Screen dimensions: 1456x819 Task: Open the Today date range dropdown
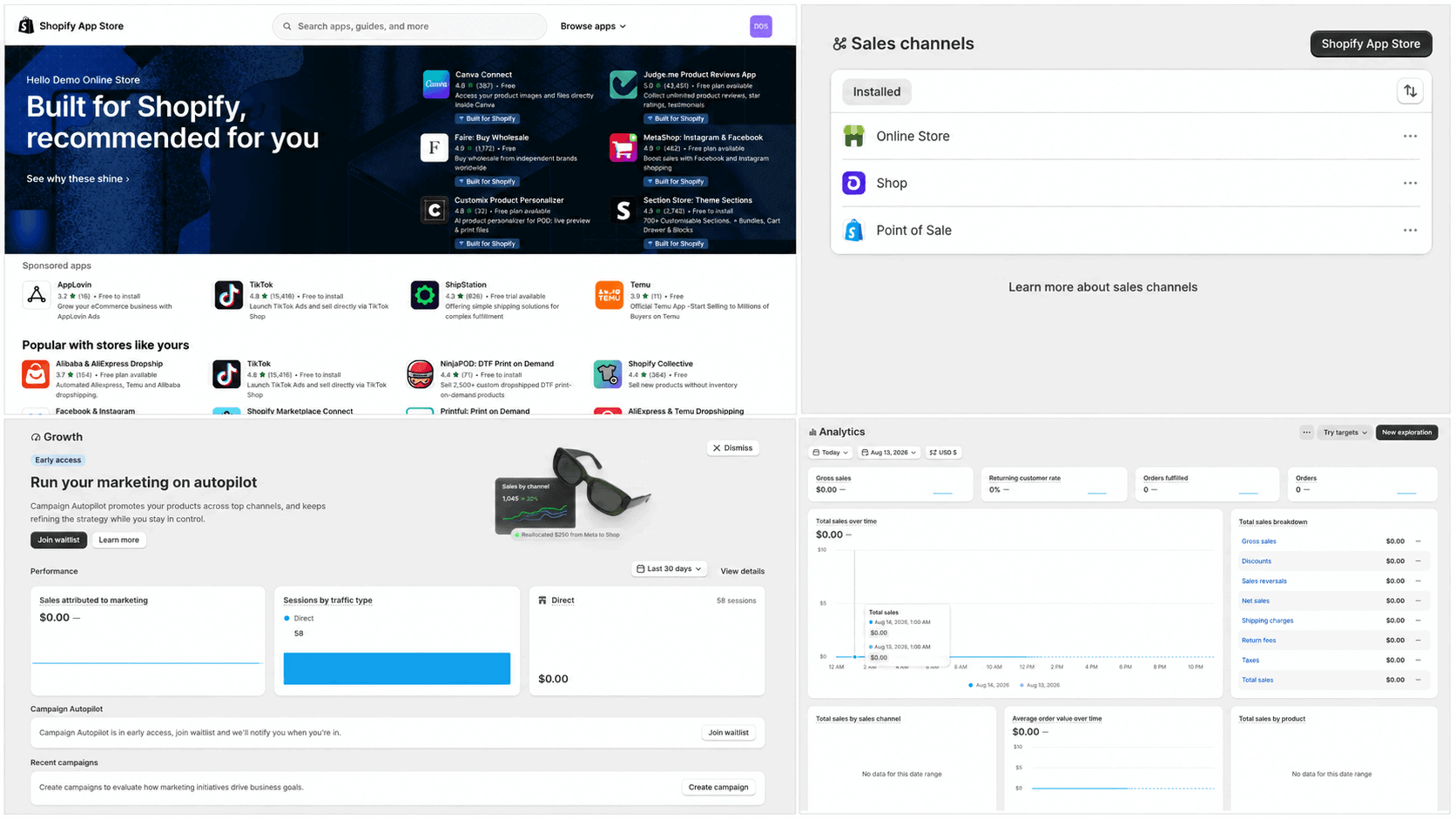tap(830, 453)
